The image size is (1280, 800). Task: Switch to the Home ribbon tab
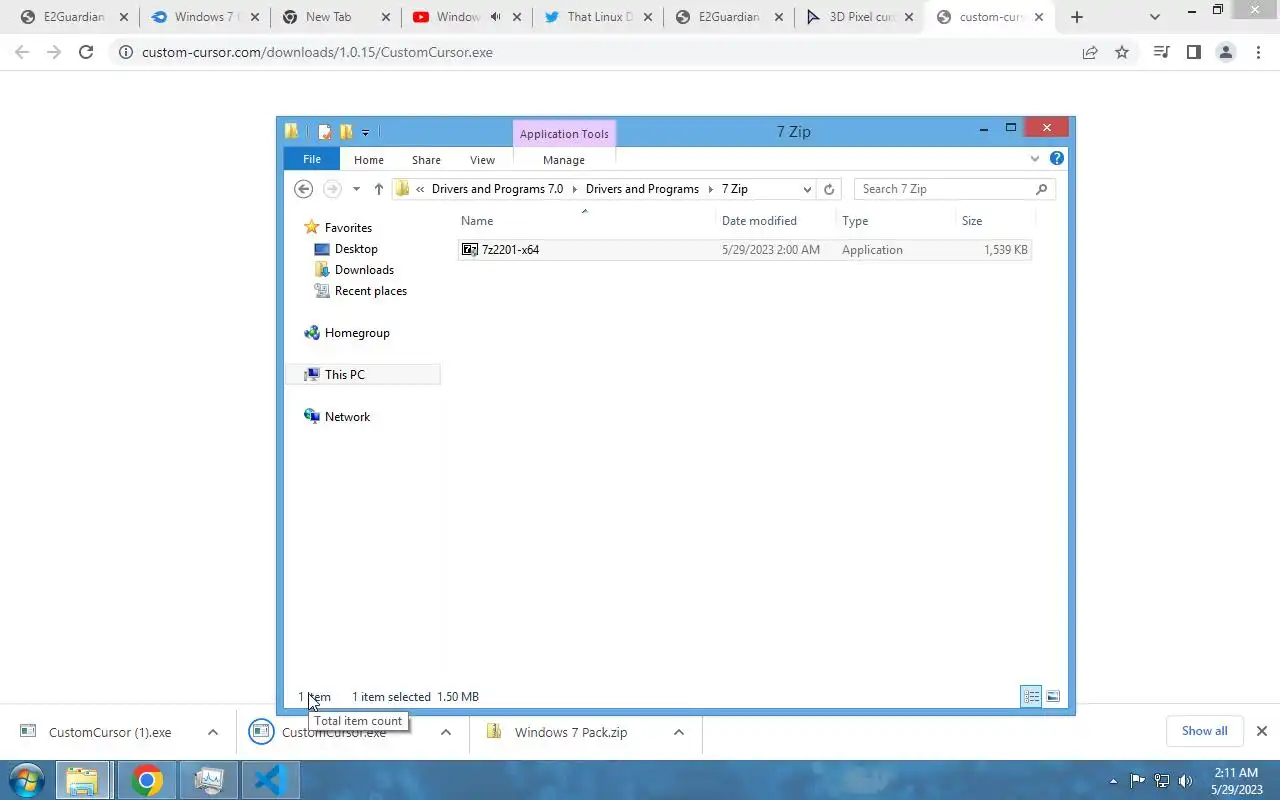coord(369,160)
